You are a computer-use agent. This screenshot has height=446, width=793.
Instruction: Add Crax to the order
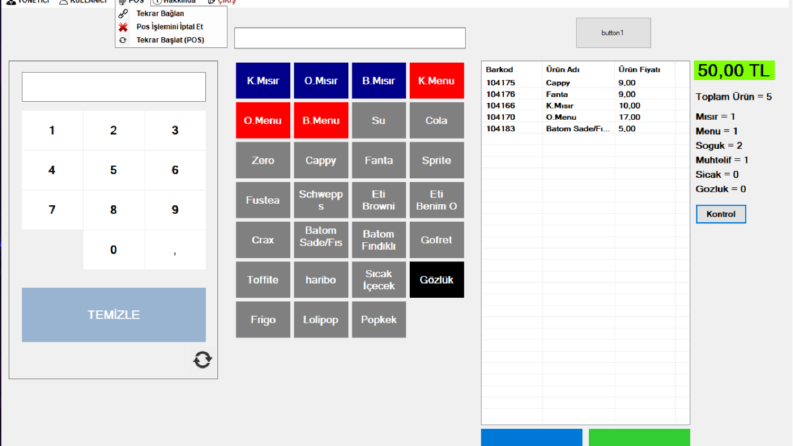pos(263,240)
